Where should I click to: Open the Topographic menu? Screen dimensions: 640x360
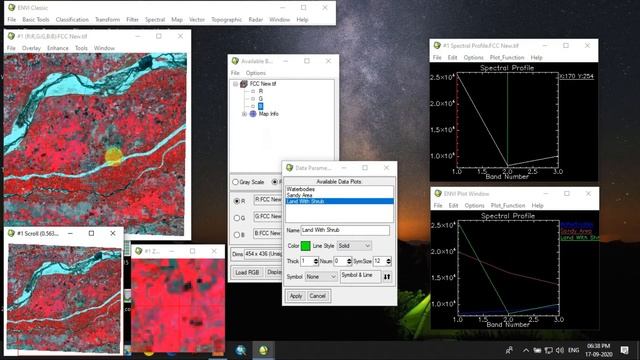(x=227, y=20)
